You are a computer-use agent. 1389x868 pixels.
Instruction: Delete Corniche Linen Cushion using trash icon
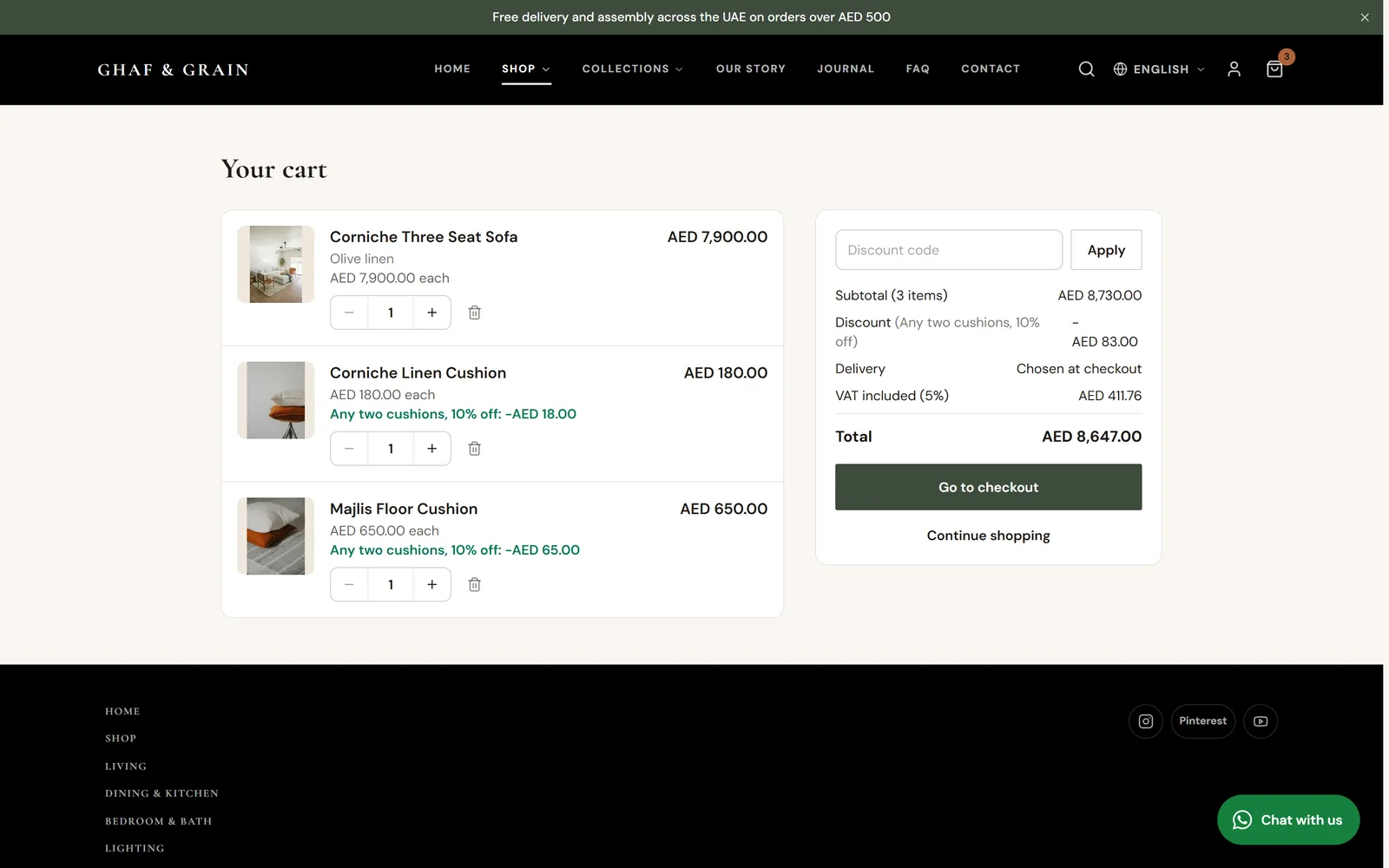[475, 449]
